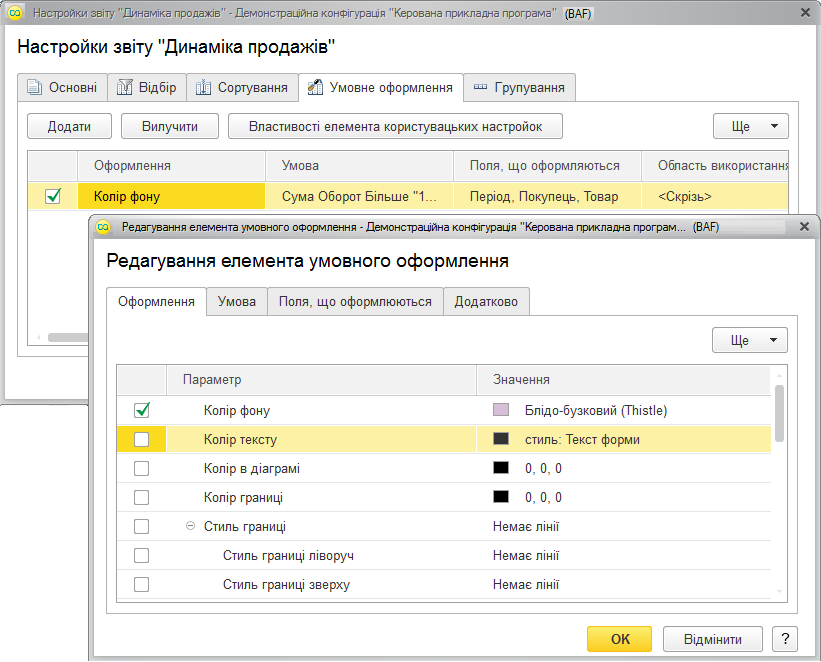Click the Параметр column header
The height and width of the screenshot is (662, 821).
tap(321, 380)
